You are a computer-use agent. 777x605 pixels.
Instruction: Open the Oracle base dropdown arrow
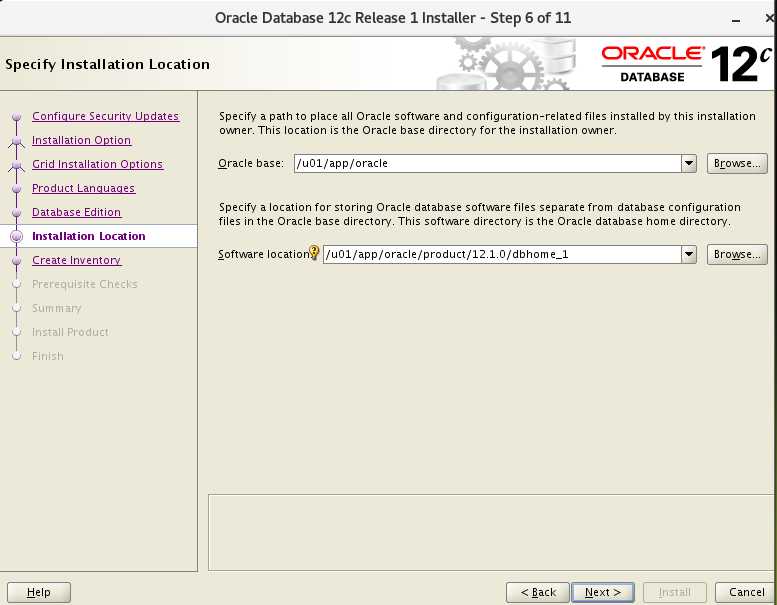click(689, 164)
